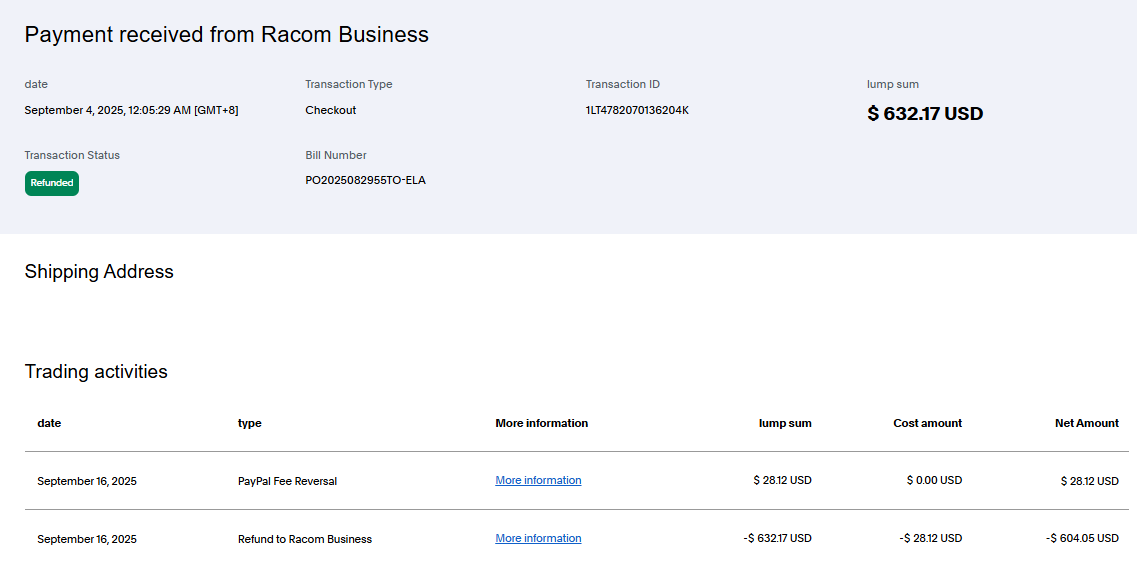
Task: Select the bill number PO2025082955TO-ELA
Action: coord(365,180)
